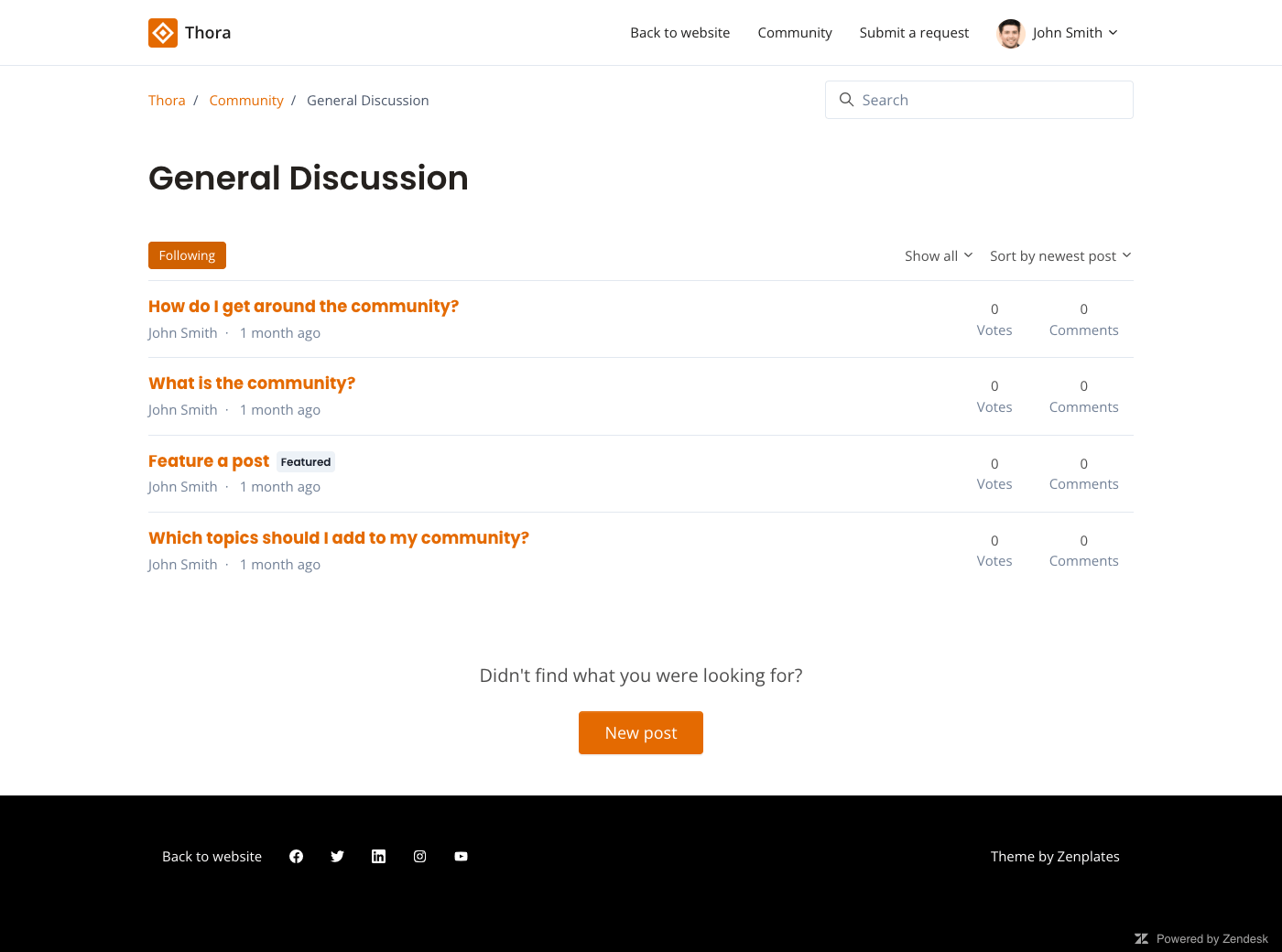Click the Thora logo icon
The width and height of the screenshot is (1282, 952).
163,33
